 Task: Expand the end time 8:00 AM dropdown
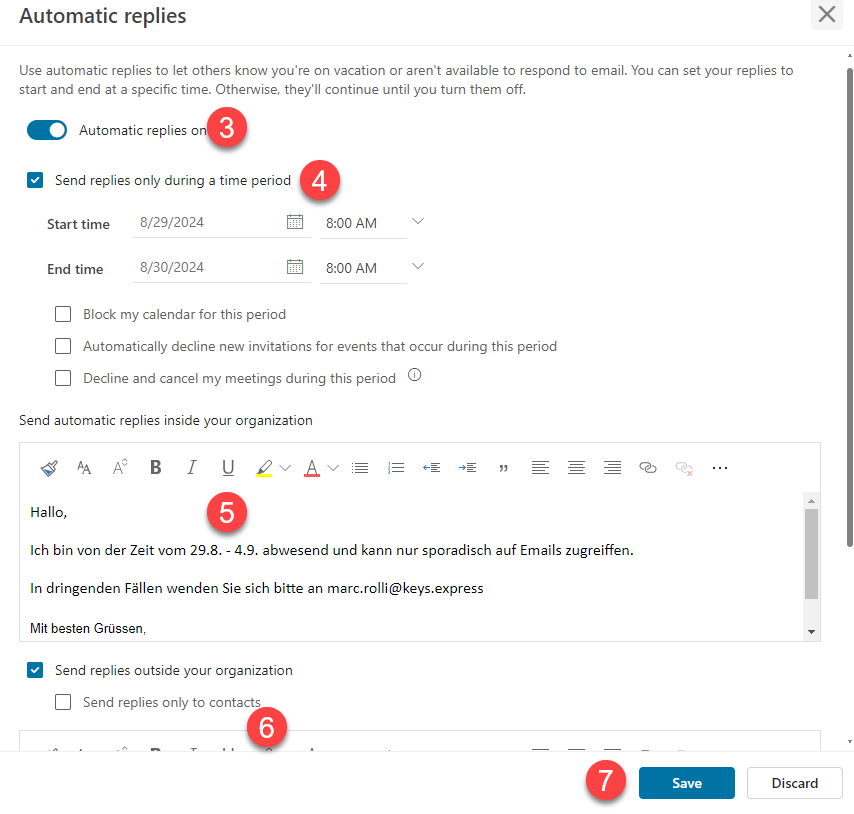point(418,266)
